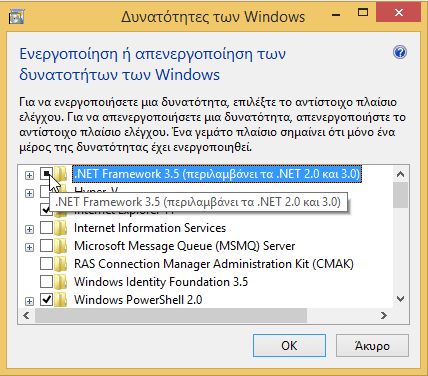This screenshot has width=428, height=376.
Task: Confirm changes with the OK button
Action: (x=289, y=346)
